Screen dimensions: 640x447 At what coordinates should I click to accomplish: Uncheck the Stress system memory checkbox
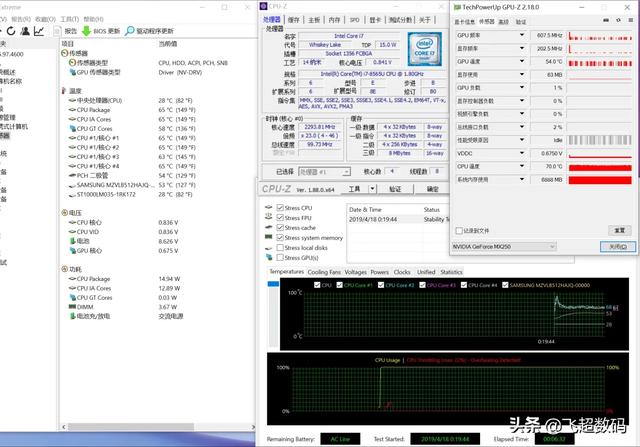click(x=280, y=238)
